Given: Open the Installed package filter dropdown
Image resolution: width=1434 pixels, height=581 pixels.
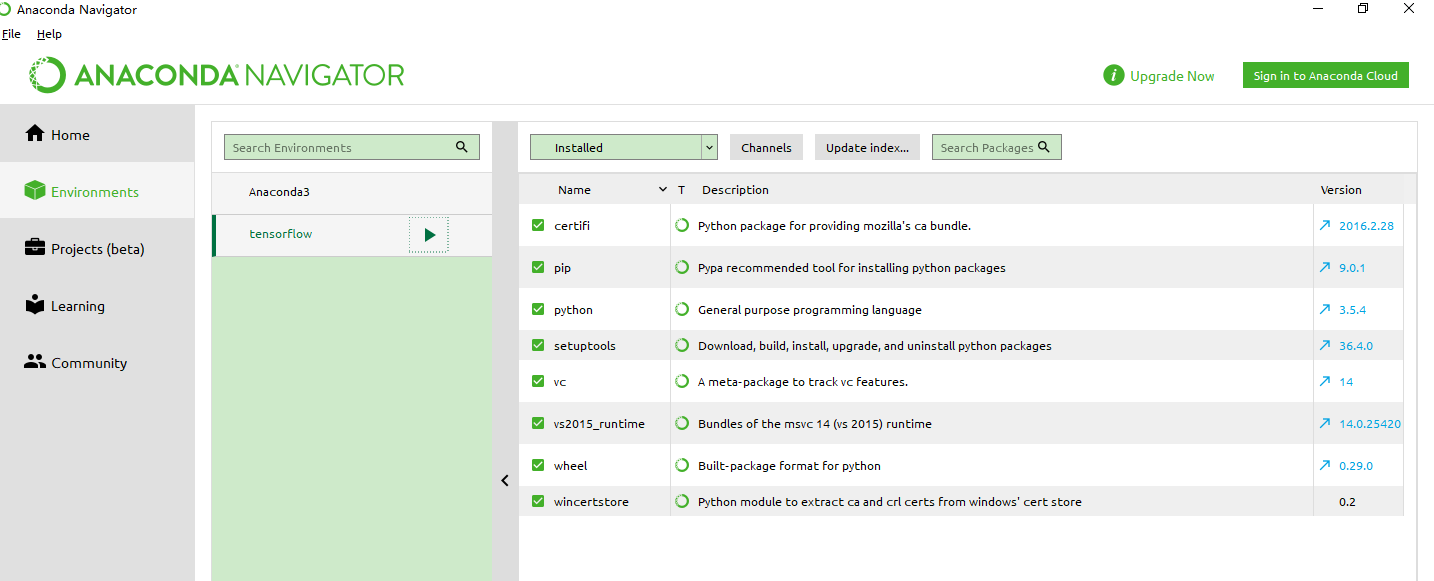Looking at the screenshot, I should (709, 147).
